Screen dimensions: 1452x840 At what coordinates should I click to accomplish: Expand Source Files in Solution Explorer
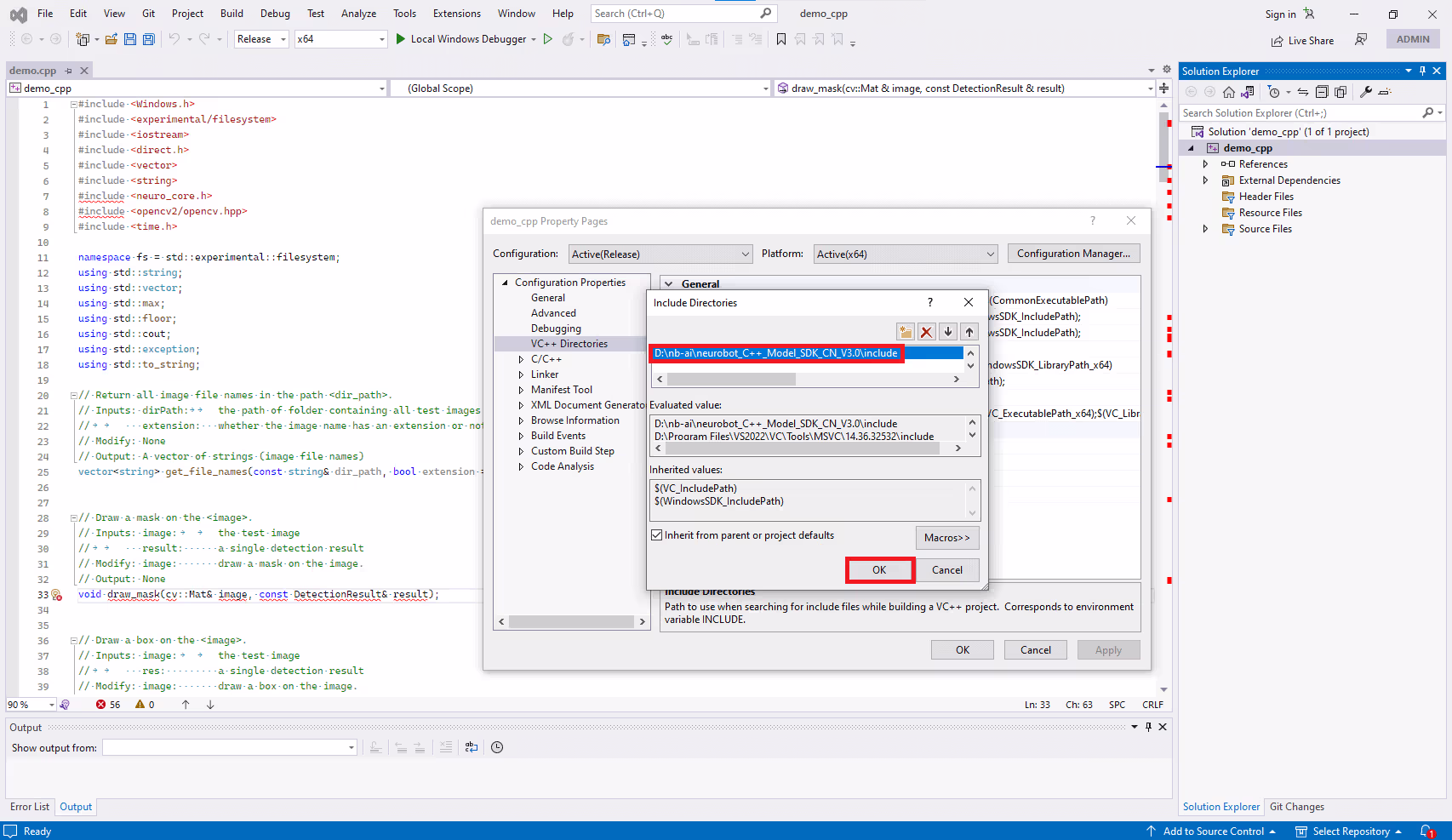[1205, 229]
